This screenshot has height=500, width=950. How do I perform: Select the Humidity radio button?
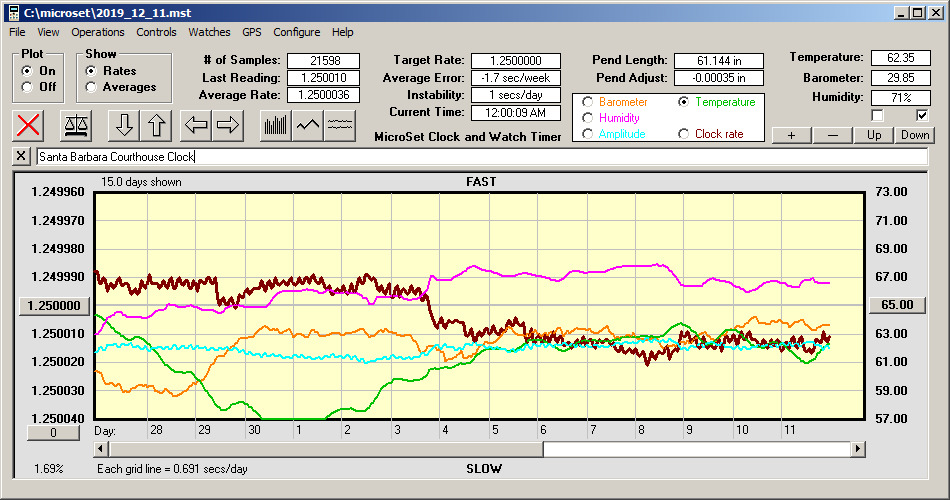point(586,118)
